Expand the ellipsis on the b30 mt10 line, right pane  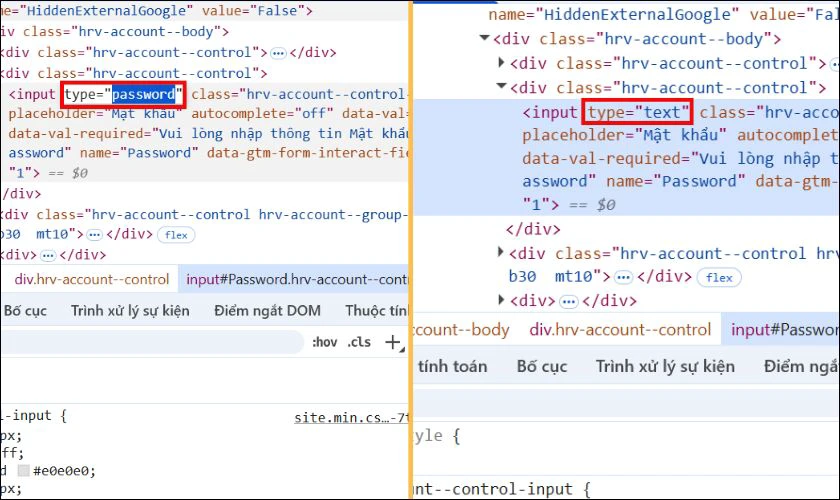(x=622, y=278)
